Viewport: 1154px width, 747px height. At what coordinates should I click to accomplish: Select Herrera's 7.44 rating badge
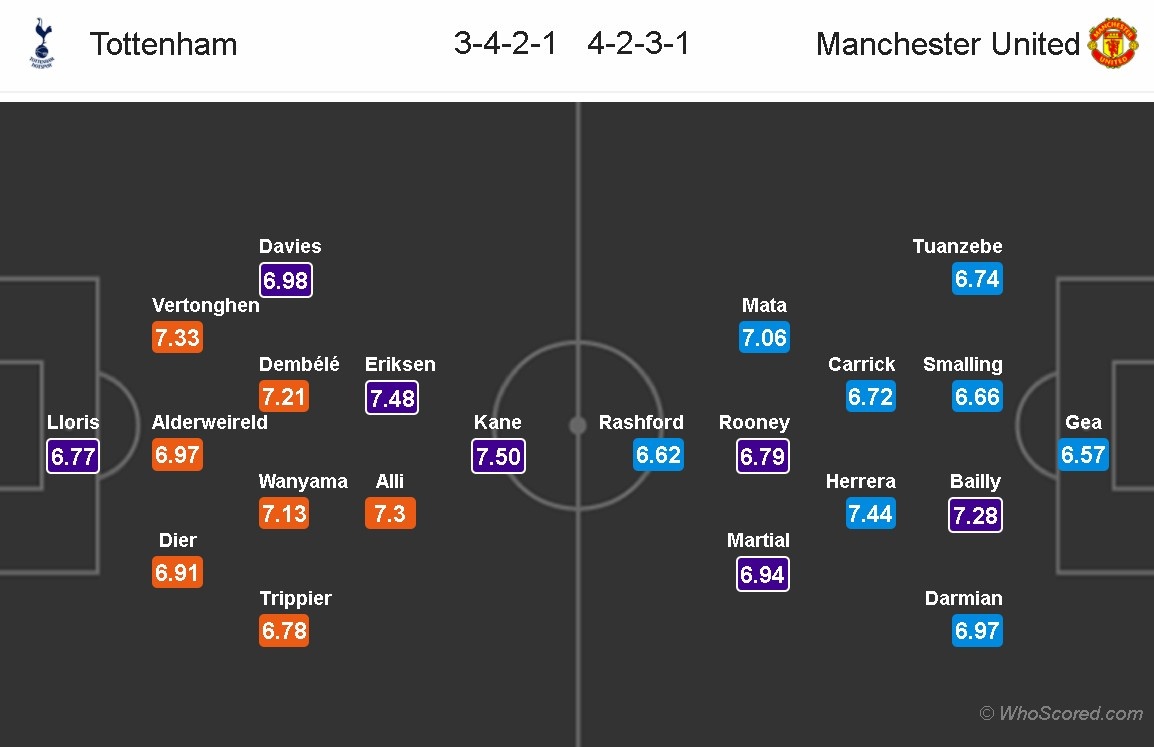[x=870, y=514]
